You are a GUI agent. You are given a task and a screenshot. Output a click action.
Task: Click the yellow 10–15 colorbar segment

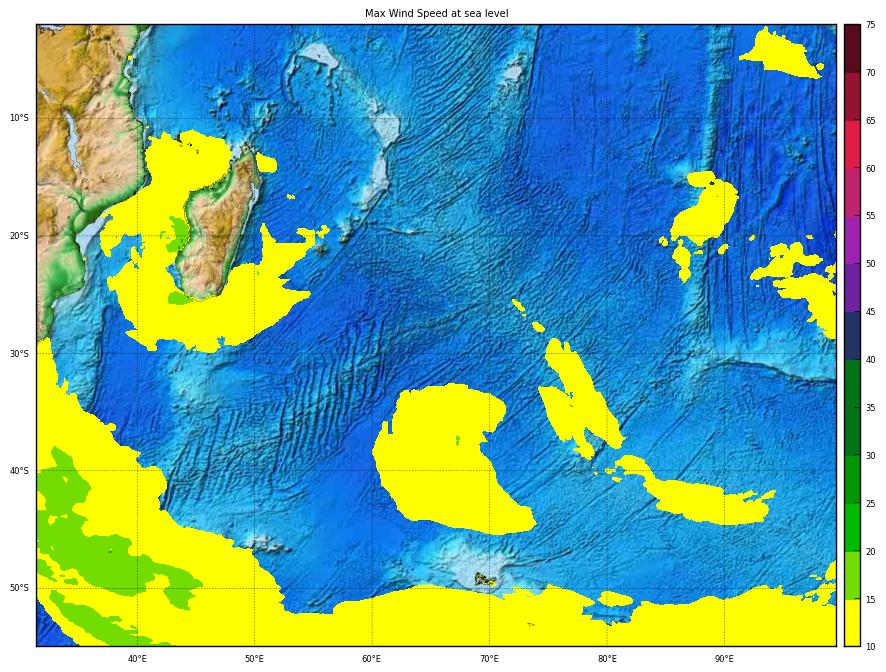tap(852, 622)
